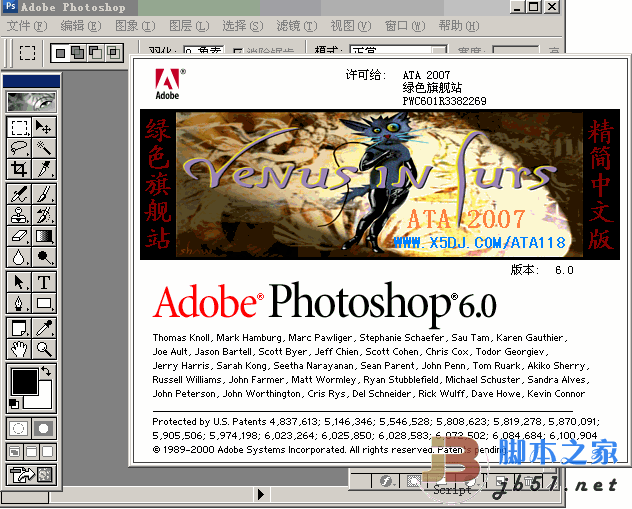The width and height of the screenshot is (632, 509).
Task: Choose Full Screen mode with menu bar
Action: coord(31,452)
